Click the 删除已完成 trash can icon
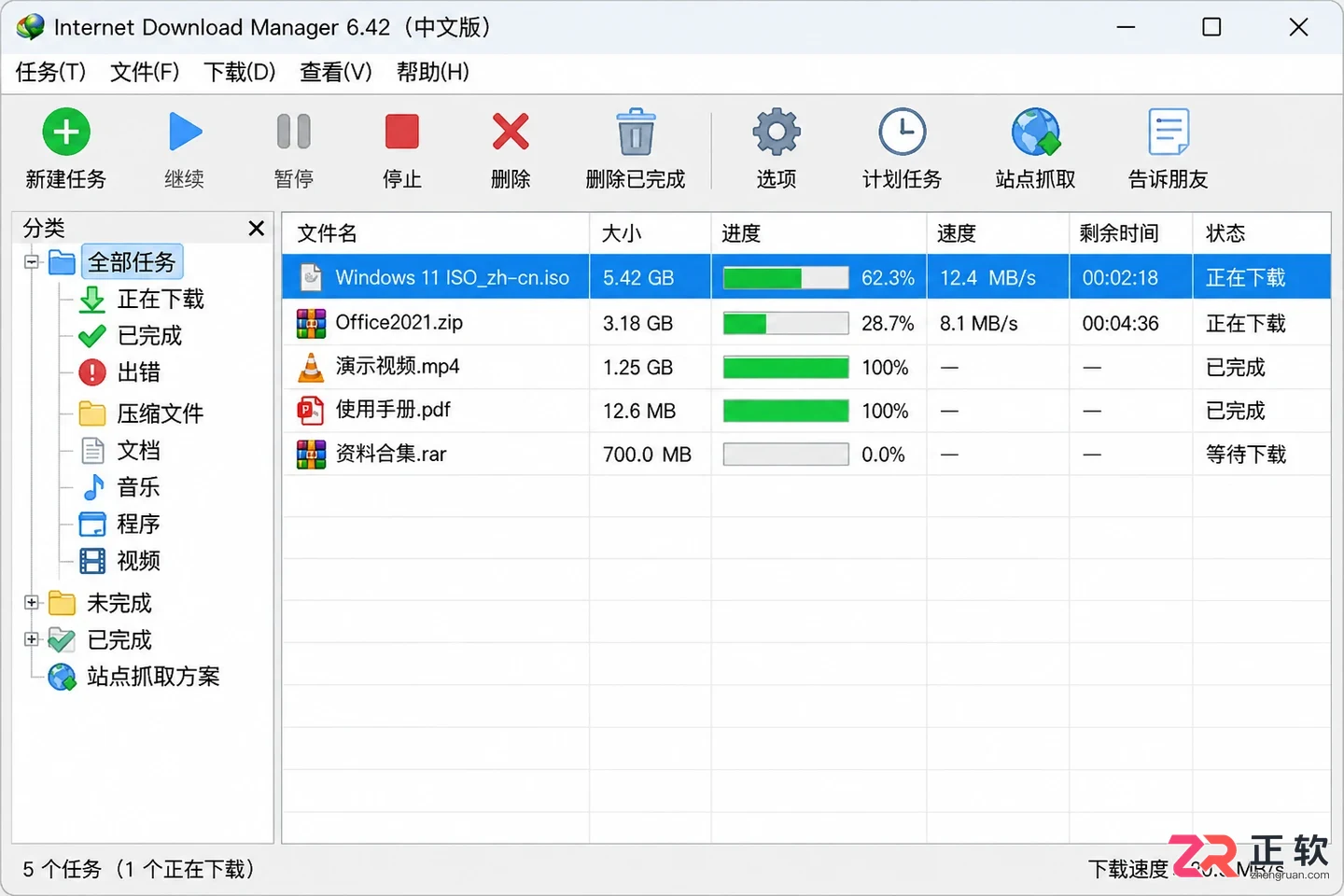Image resolution: width=1344 pixels, height=896 pixels. (x=636, y=132)
